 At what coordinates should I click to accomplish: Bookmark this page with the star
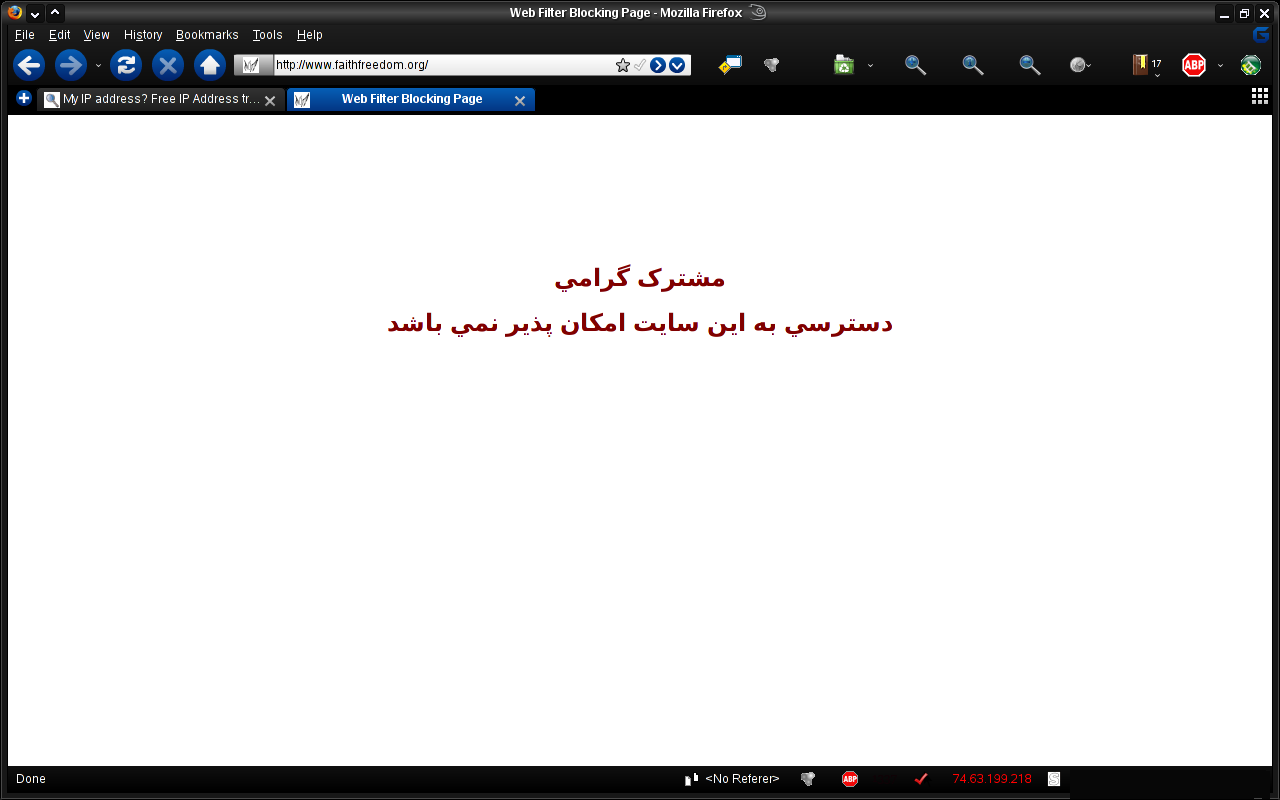[x=623, y=65]
